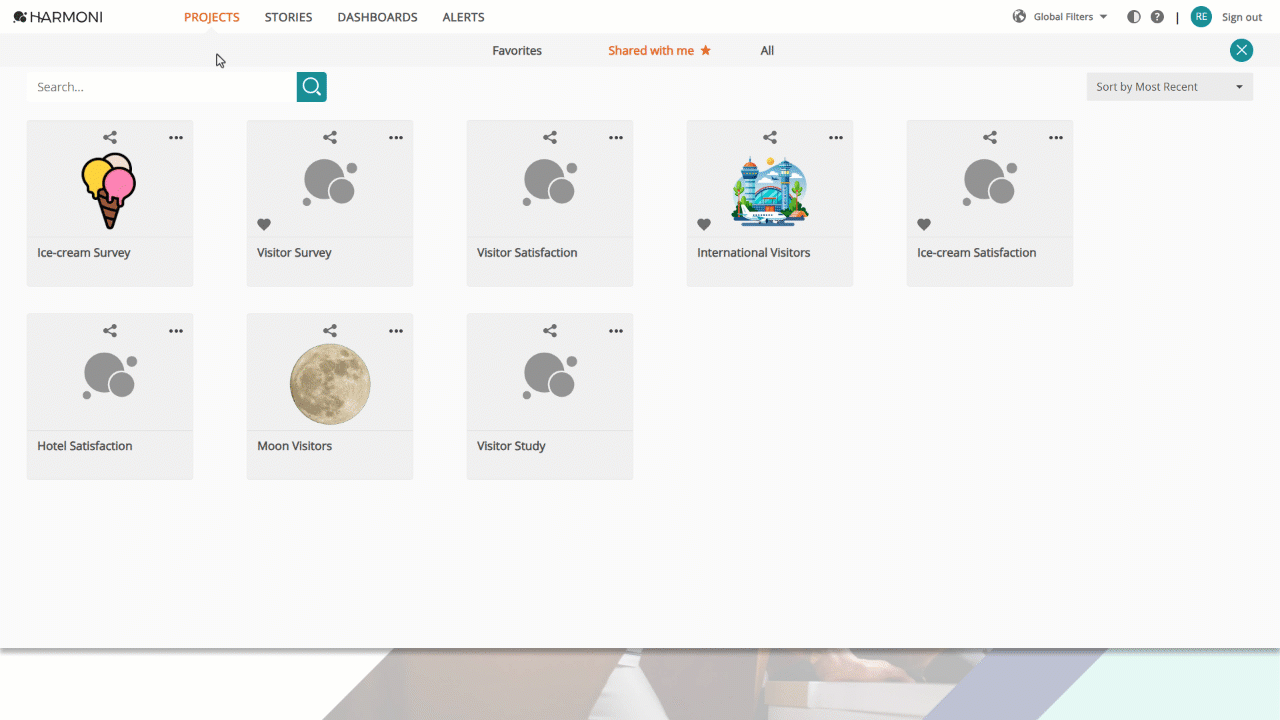The width and height of the screenshot is (1280, 720).
Task: Click into the Search input field
Action: pyautogui.click(x=162, y=87)
